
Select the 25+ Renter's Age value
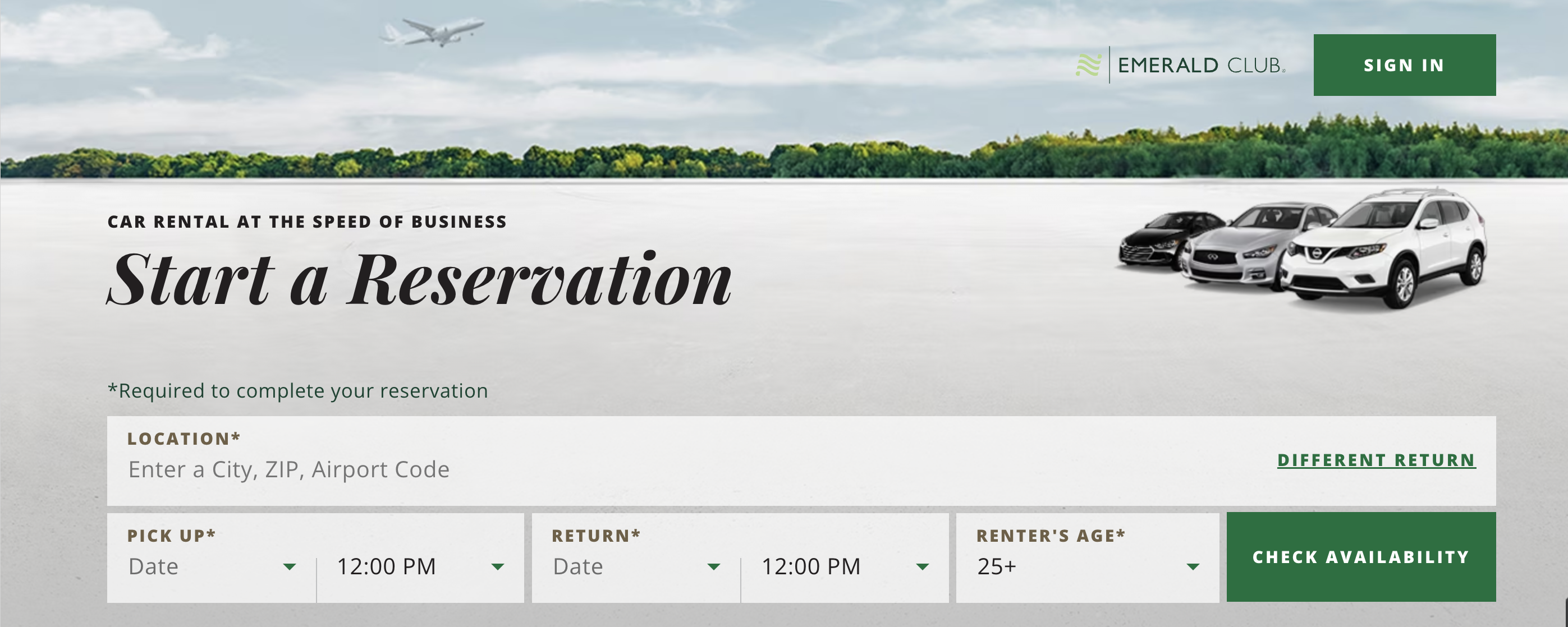click(997, 567)
